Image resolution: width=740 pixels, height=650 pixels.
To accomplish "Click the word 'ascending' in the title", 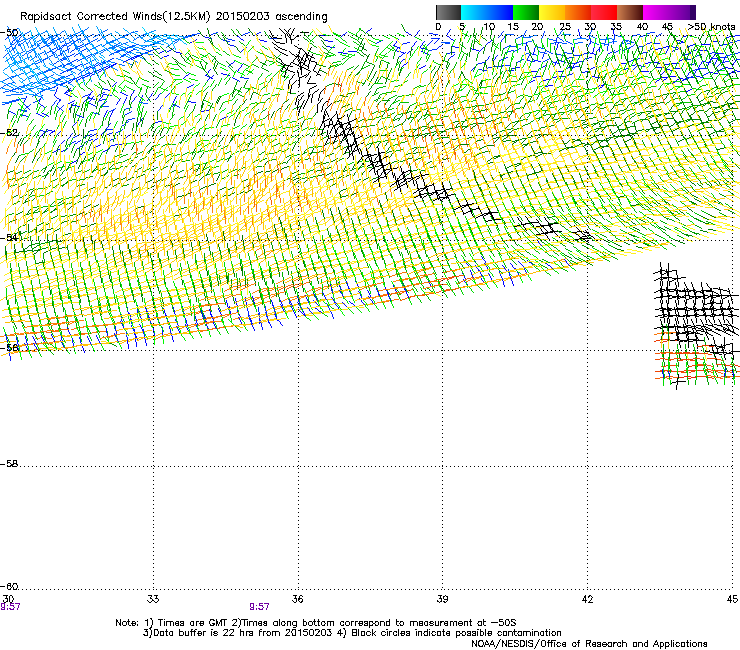I will coord(301,17).
